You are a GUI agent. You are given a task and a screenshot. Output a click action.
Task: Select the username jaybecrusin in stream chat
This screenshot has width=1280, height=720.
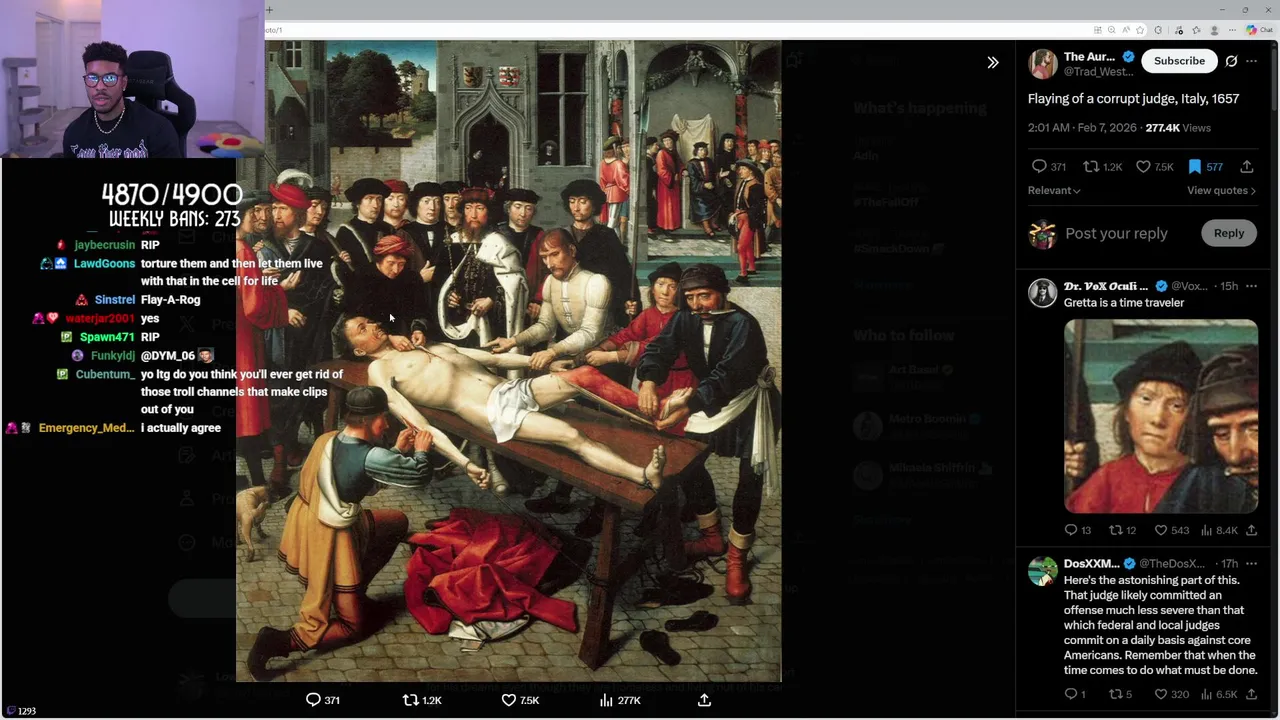pos(104,245)
